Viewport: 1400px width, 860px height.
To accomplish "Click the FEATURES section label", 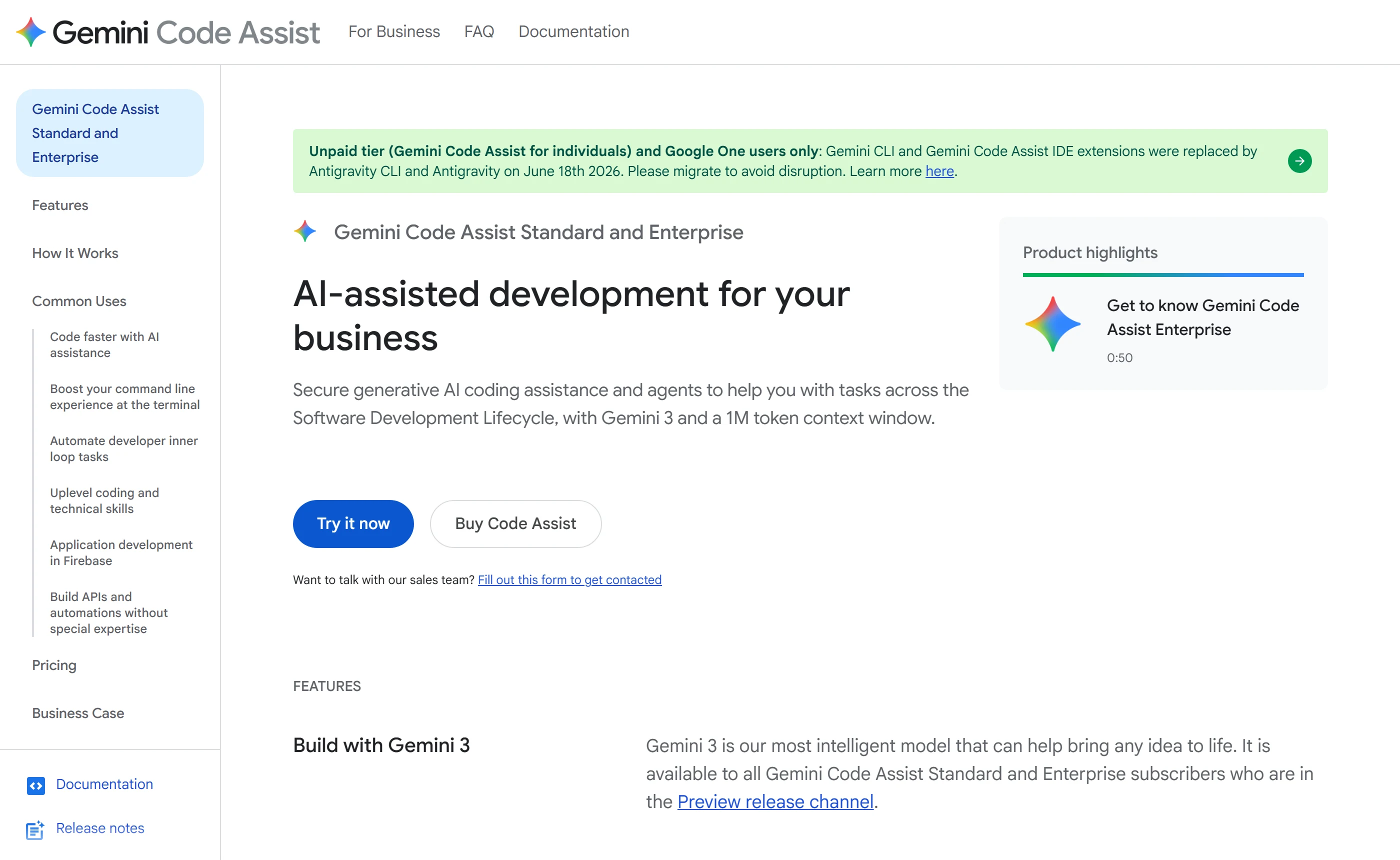I will pos(326,686).
